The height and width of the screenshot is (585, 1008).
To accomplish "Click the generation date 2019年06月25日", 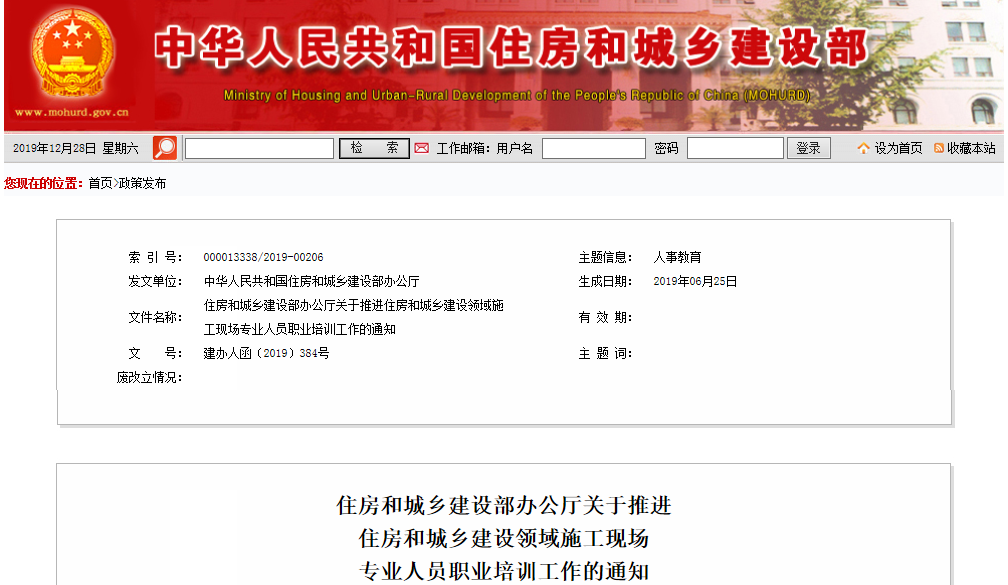I will click(x=695, y=281).
